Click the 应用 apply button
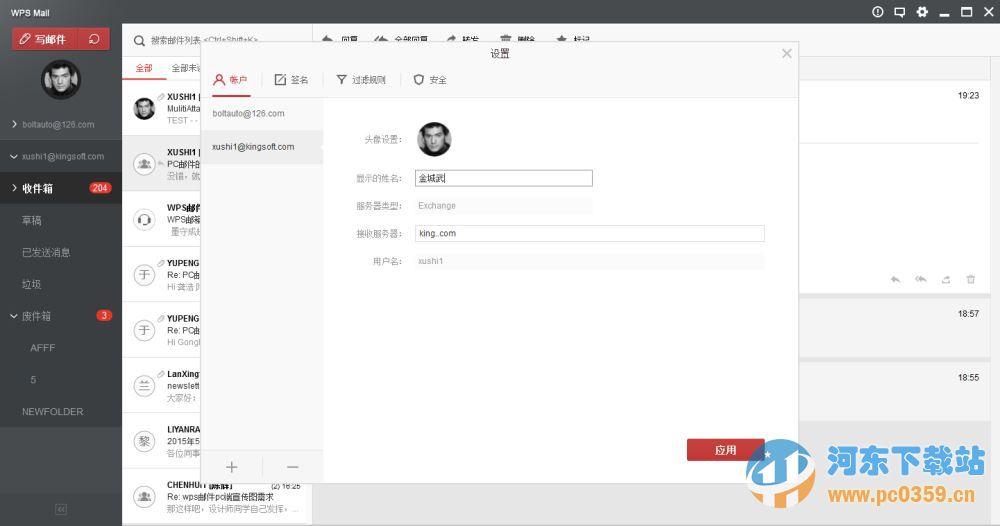This screenshot has width=1000, height=526. 725,449
